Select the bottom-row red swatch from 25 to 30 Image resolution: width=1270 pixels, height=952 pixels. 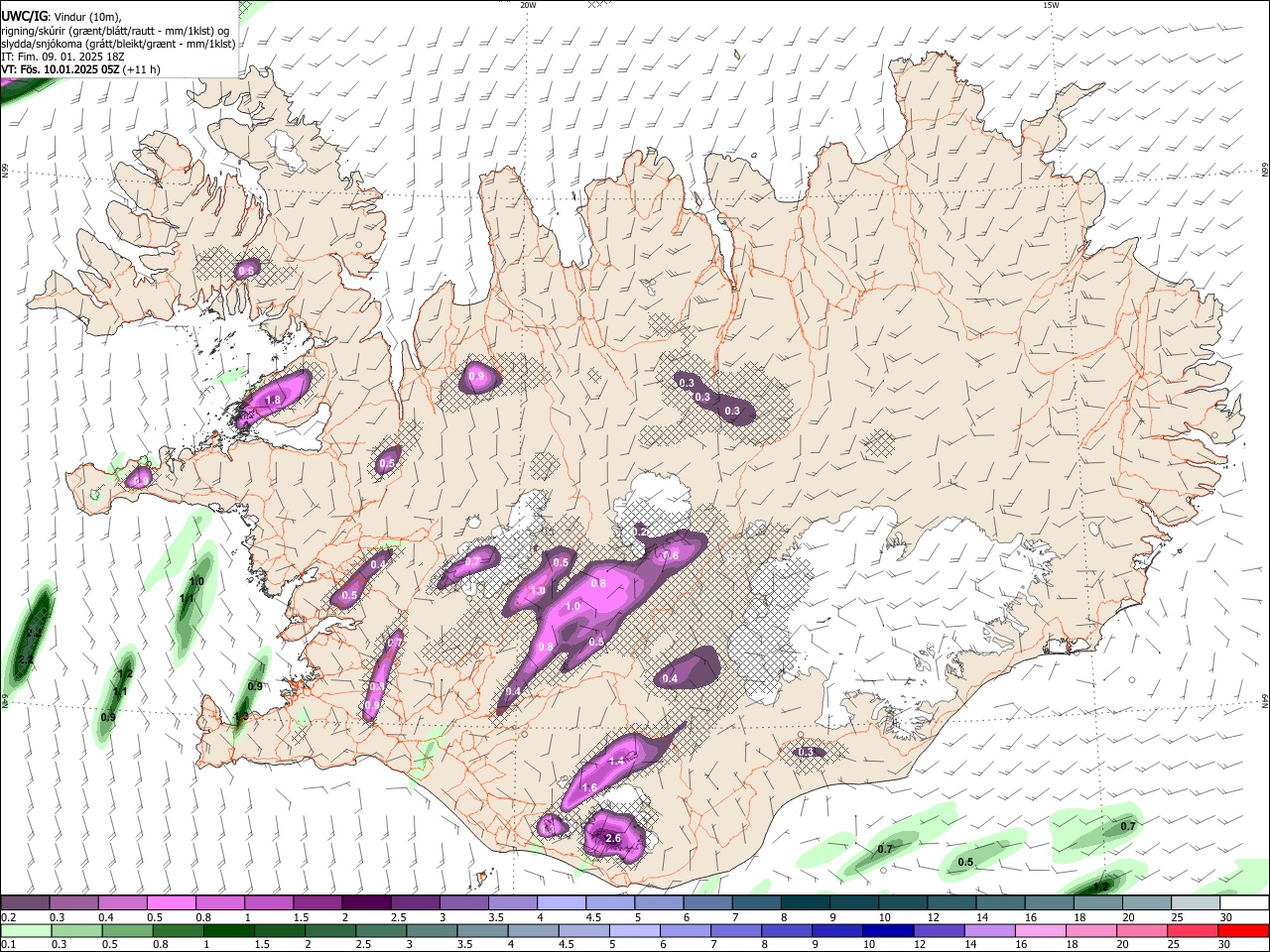(x=1192, y=931)
